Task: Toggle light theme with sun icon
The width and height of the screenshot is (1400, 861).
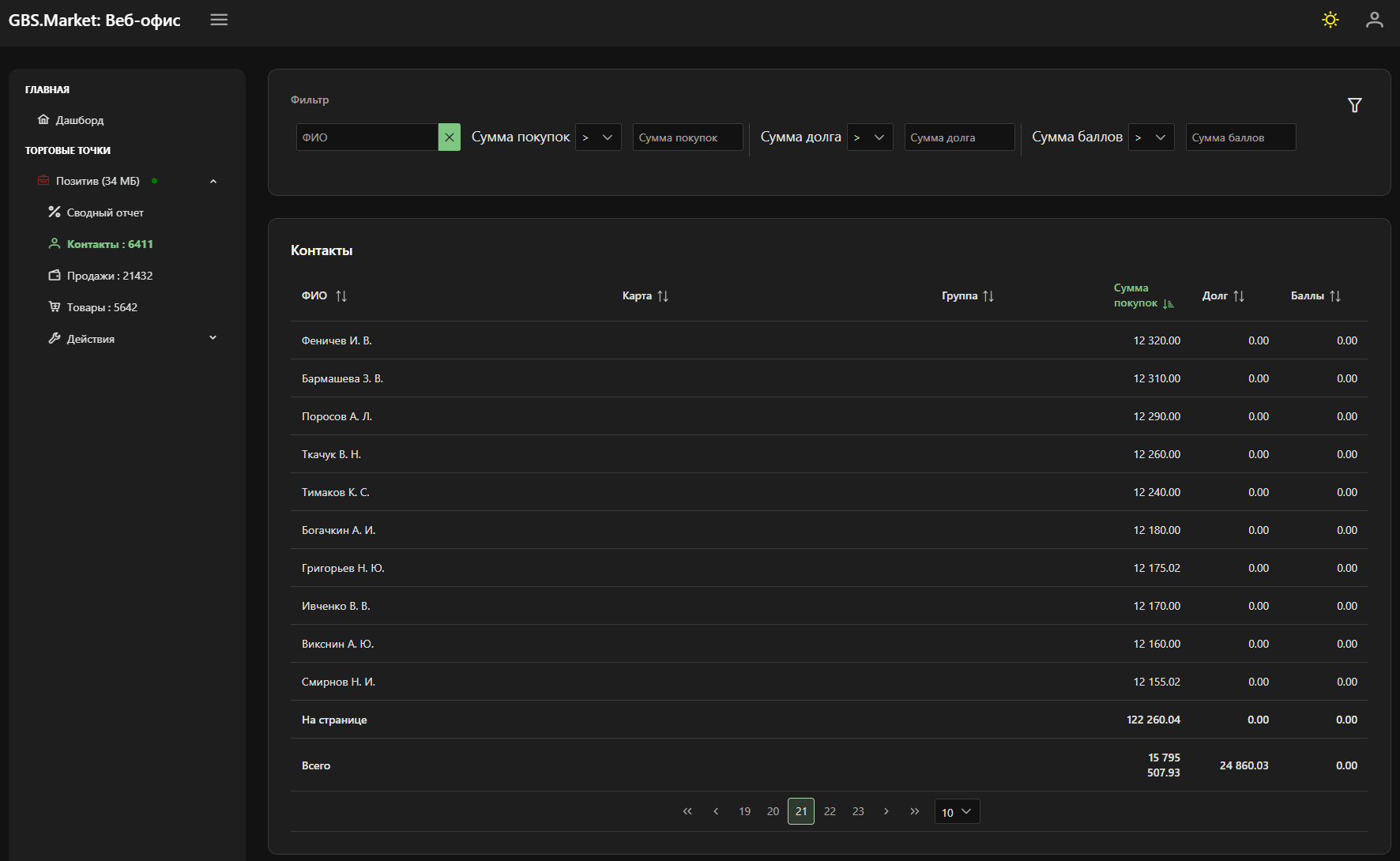Action: 1330,20
